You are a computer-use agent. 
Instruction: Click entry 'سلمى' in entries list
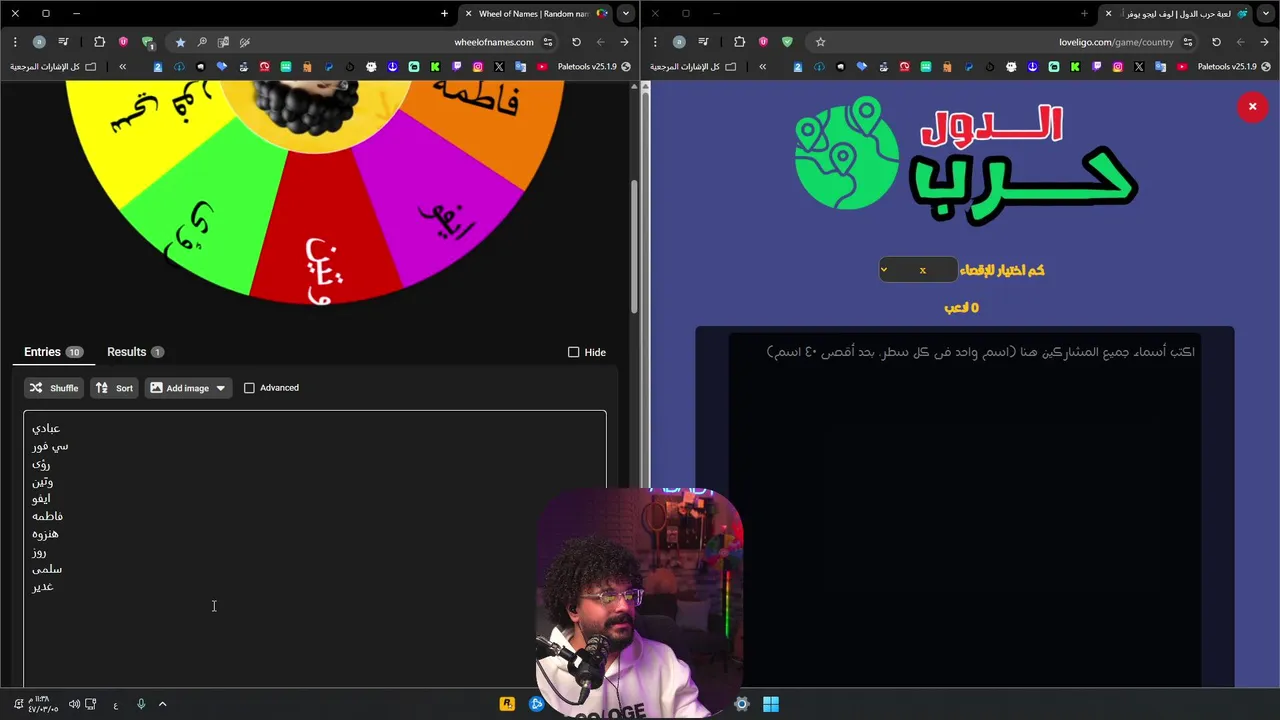pyautogui.click(x=47, y=569)
